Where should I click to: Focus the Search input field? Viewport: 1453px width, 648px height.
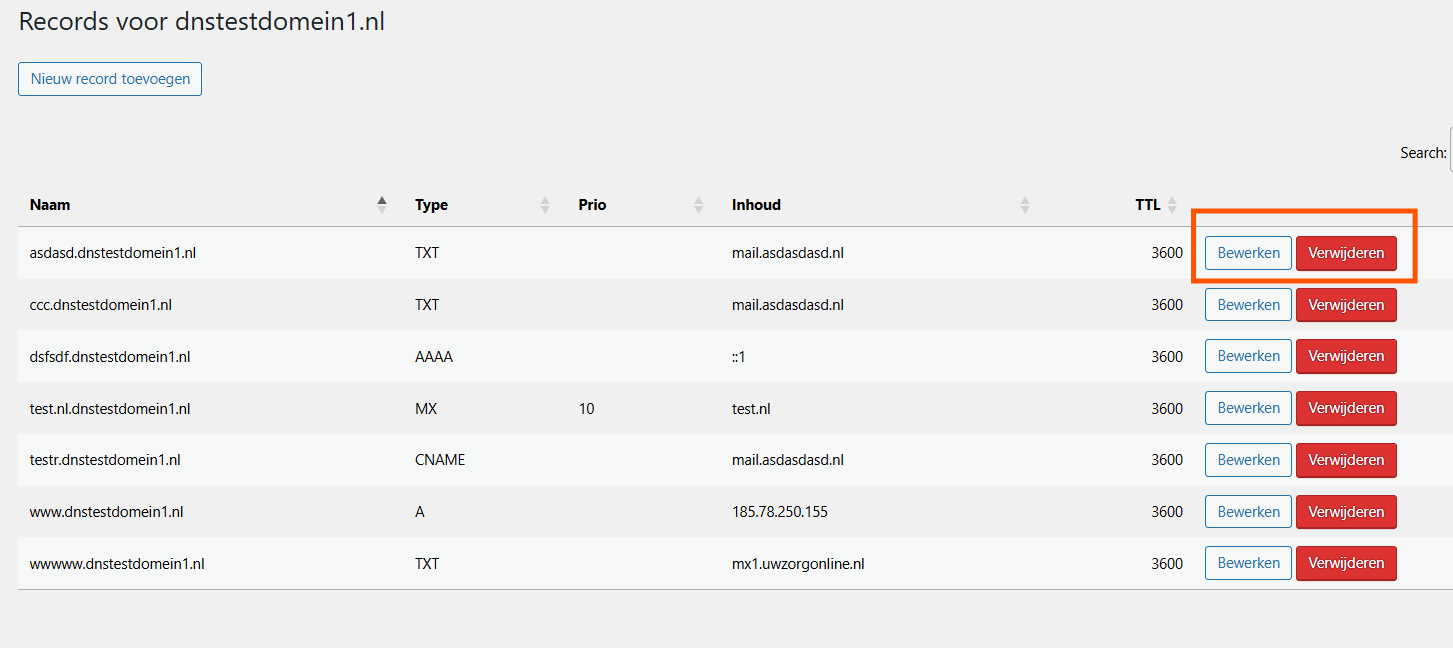1450,152
